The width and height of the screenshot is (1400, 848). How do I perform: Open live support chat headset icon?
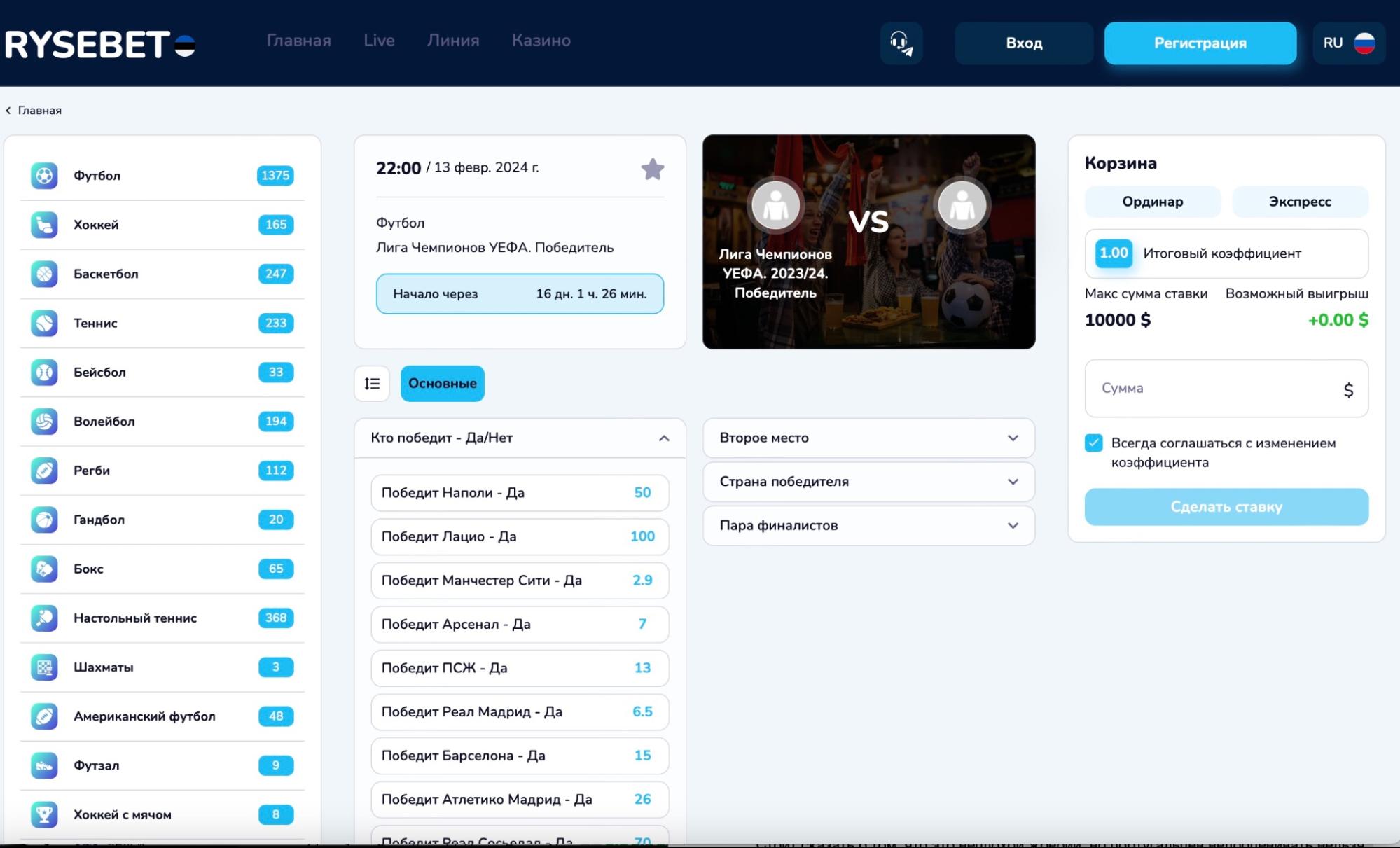pos(901,43)
